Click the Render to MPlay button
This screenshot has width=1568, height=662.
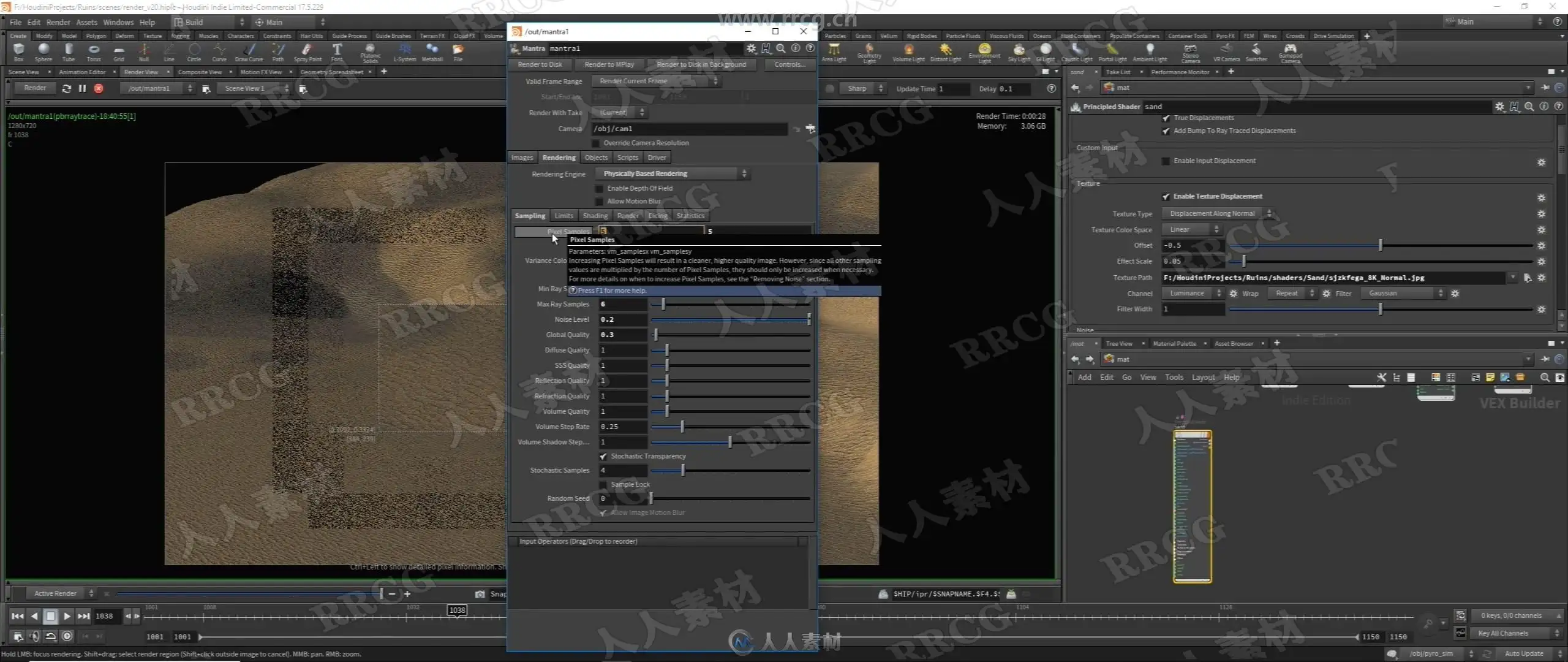point(609,64)
